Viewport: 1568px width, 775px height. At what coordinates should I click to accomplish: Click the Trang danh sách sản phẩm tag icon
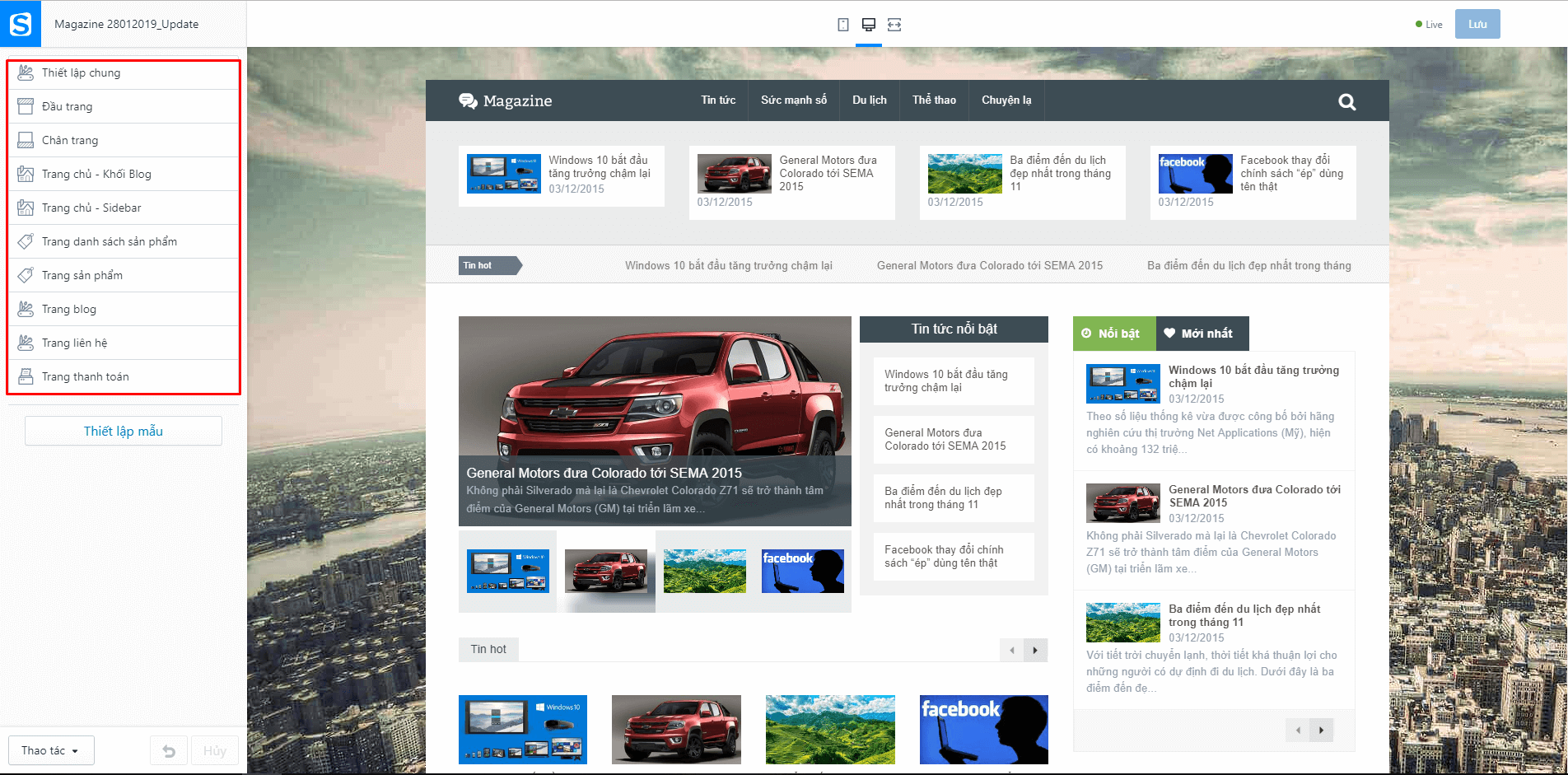(26, 241)
